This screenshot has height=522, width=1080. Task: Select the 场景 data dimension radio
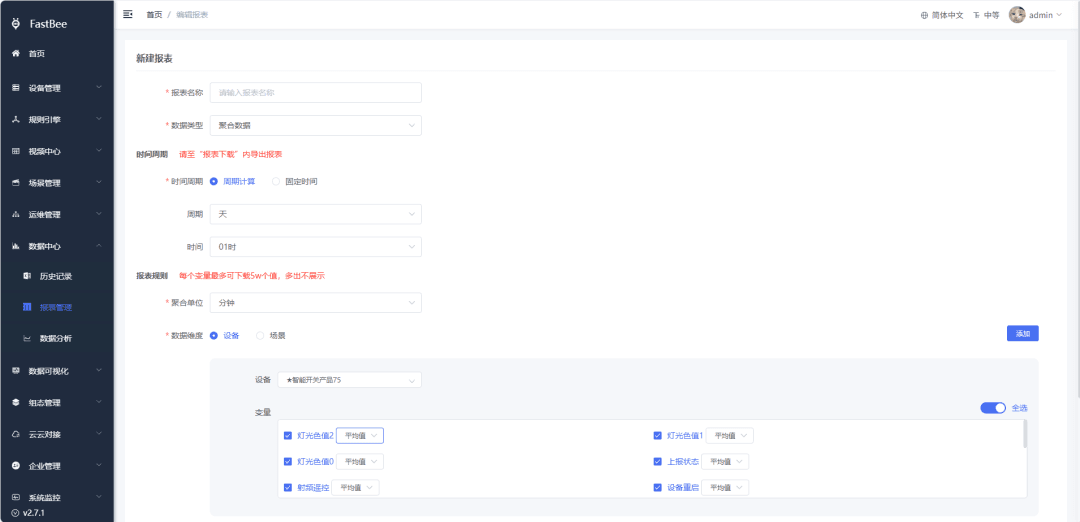[x=260, y=336]
